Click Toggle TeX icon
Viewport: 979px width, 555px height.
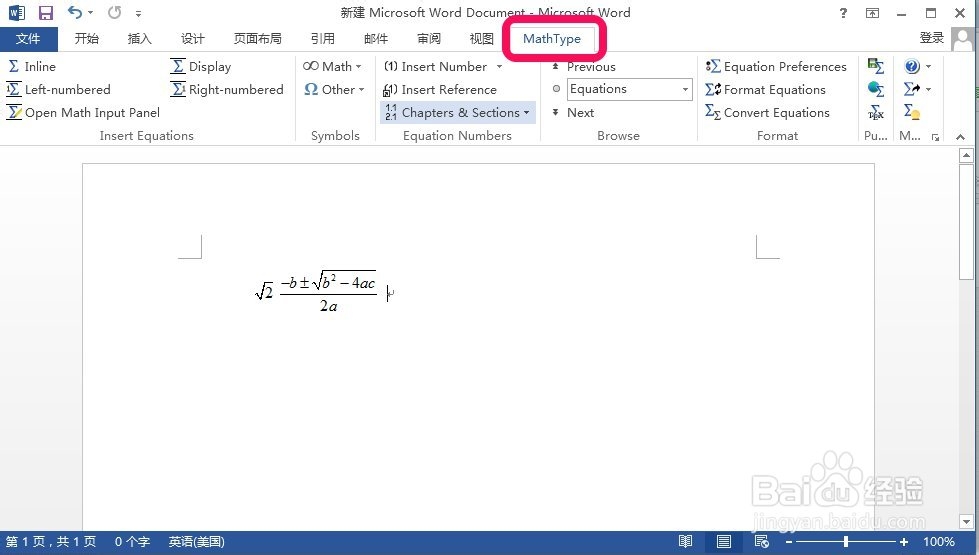tap(876, 112)
